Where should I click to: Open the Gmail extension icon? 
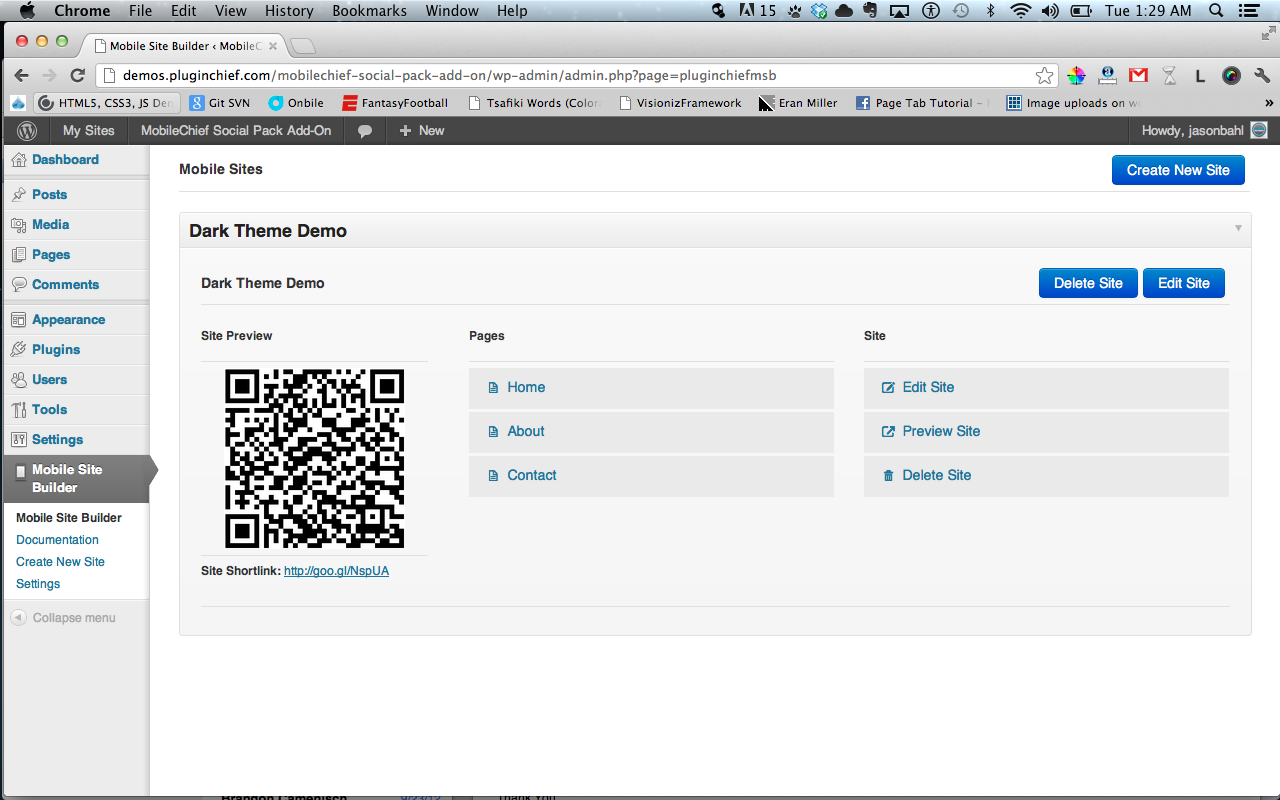tap(1138, 75)
